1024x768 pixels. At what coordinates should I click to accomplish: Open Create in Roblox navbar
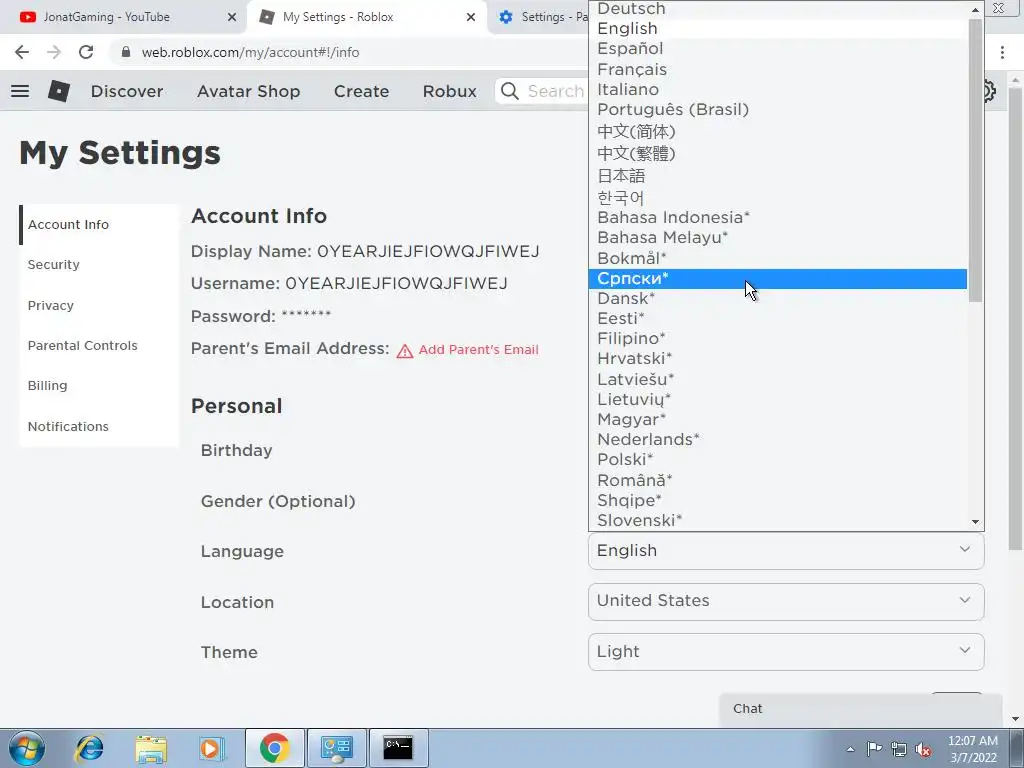point(361,91)
